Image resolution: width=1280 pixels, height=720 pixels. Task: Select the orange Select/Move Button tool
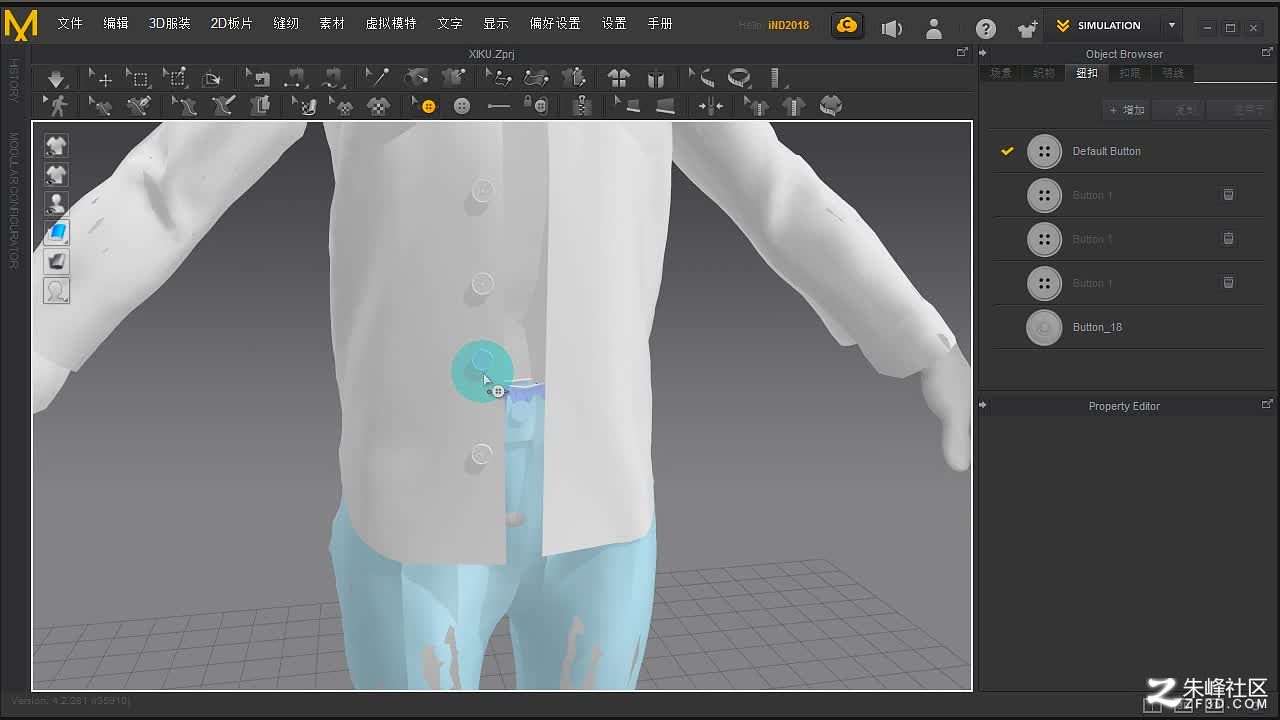click(424, 106)
